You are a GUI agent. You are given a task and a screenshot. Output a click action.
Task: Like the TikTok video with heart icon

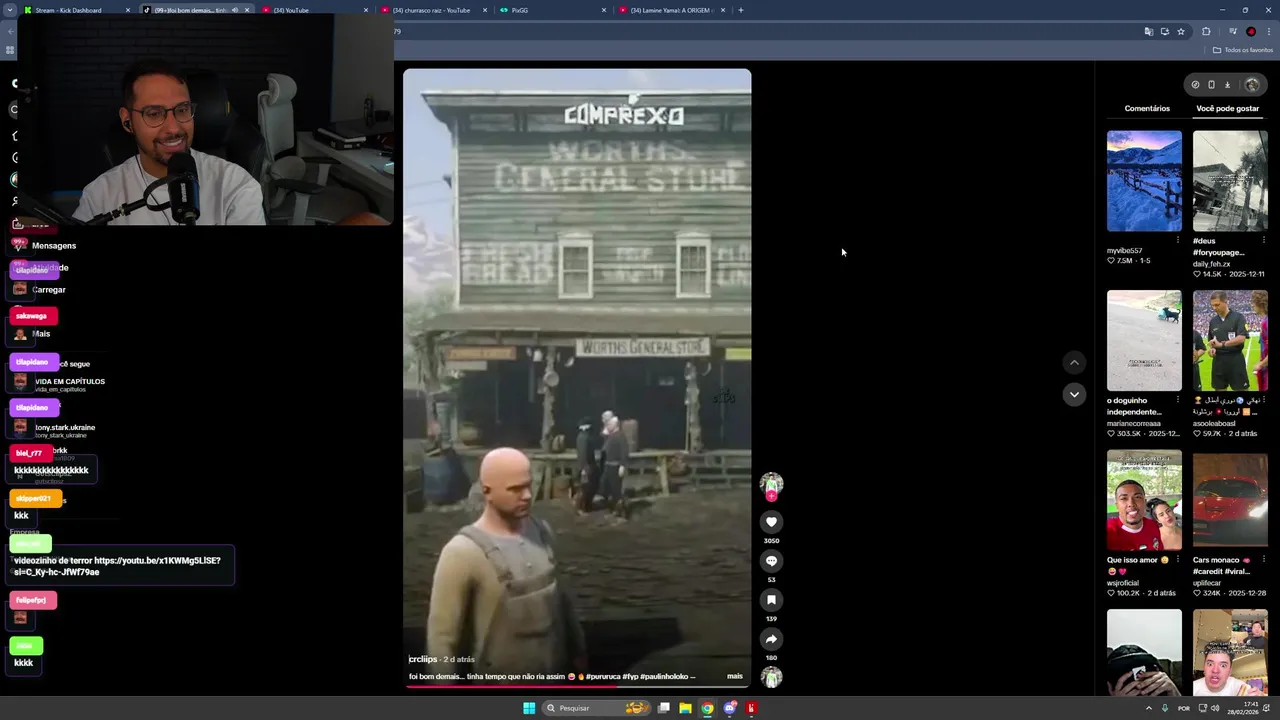click(771, 522)
